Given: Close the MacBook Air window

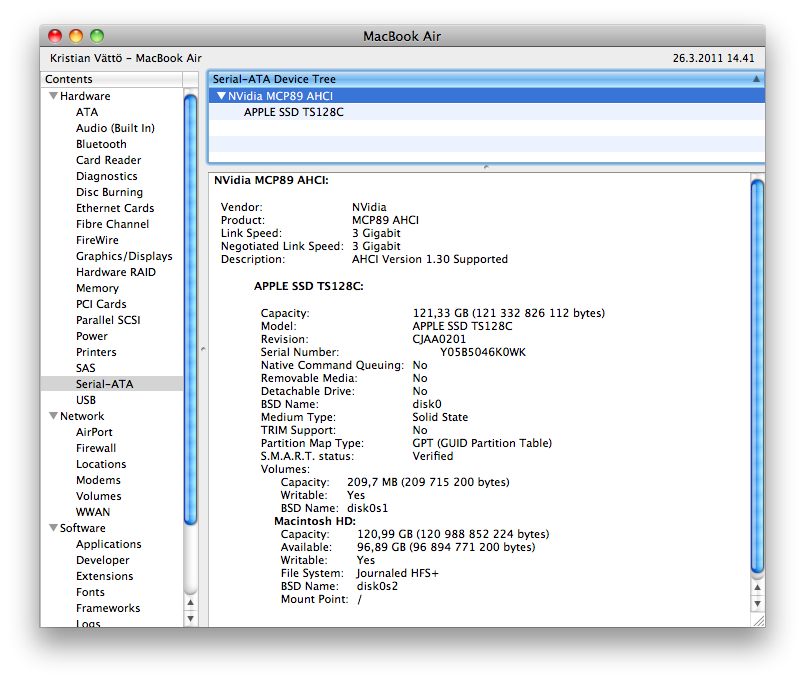Looking at the screenshot, I should coord(55,36).
